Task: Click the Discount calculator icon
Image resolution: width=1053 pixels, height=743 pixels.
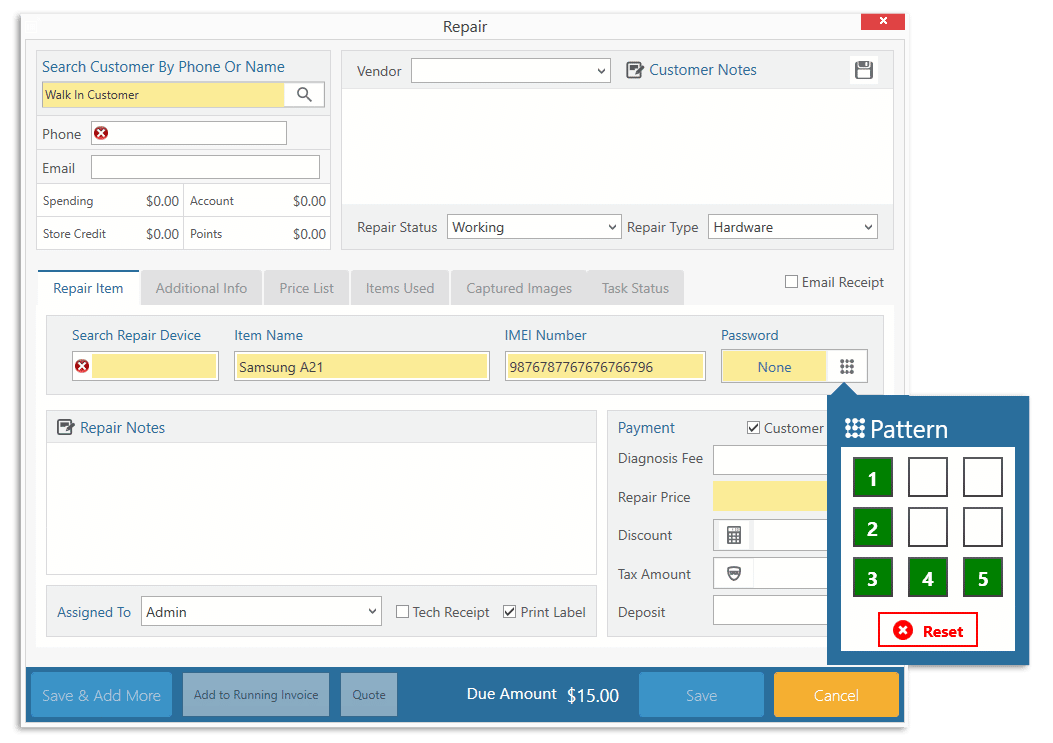Action: (x=733, y=535)
